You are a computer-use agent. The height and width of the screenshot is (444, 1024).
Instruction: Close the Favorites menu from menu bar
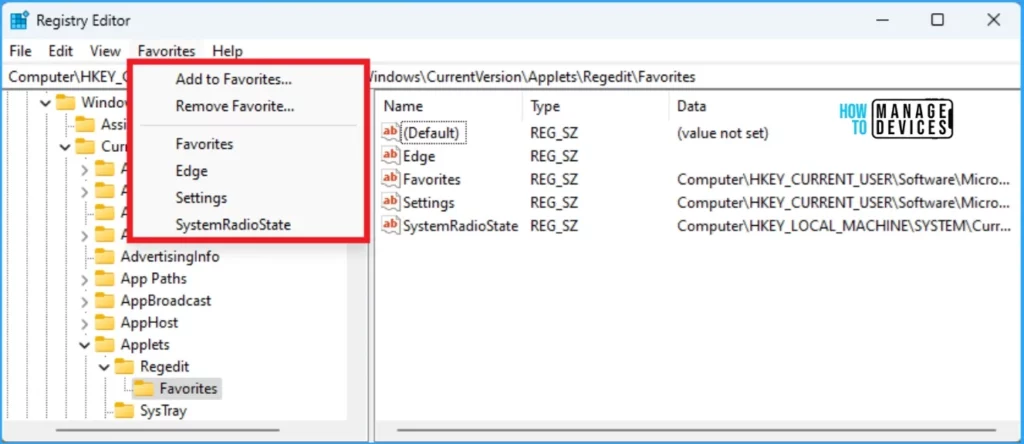[167, 51]
